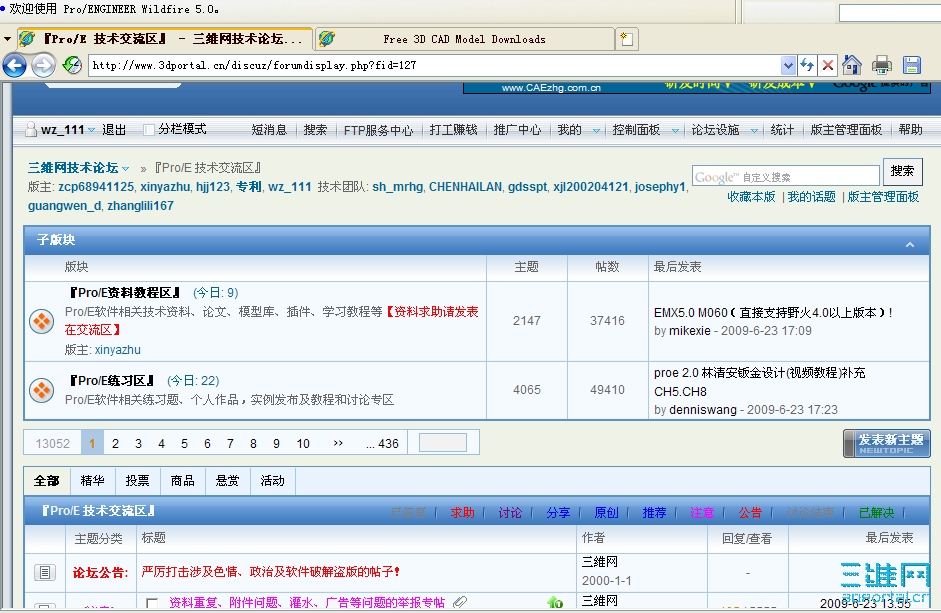
Task: Open the home page icon
Action: coord(852,65)
